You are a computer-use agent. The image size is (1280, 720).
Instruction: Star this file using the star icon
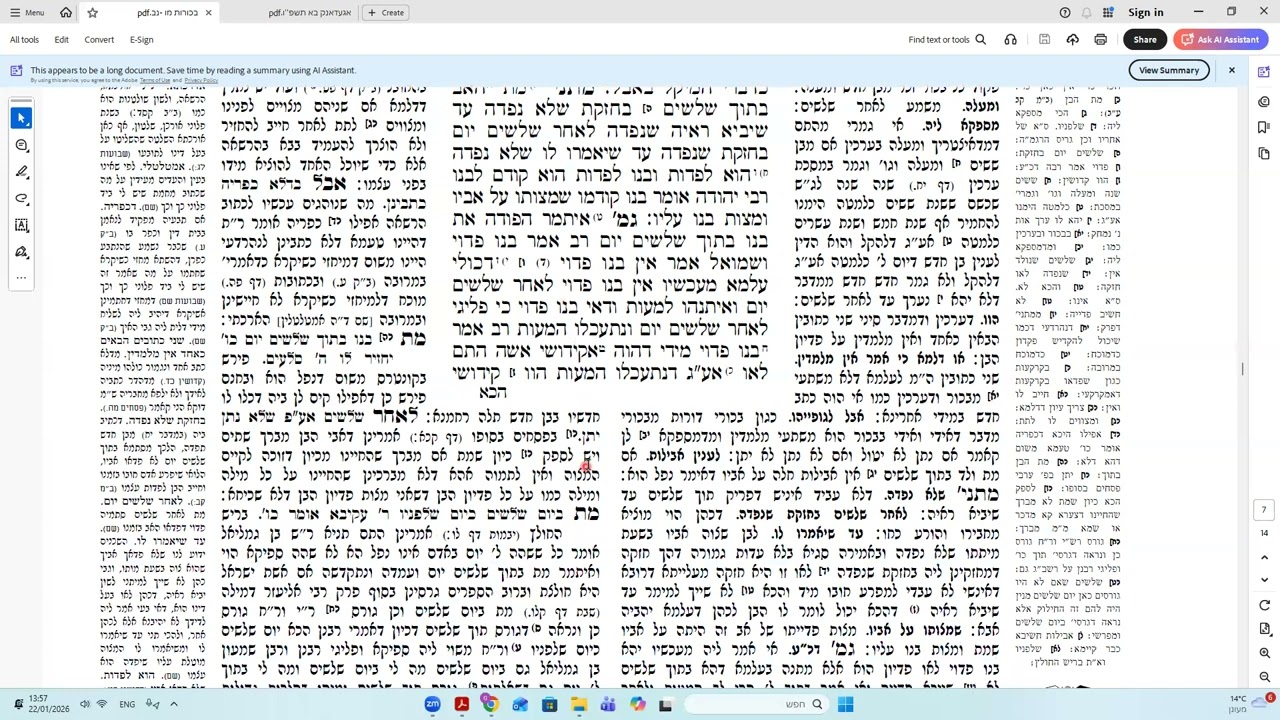pyautogui.click(x=92, y=13)
